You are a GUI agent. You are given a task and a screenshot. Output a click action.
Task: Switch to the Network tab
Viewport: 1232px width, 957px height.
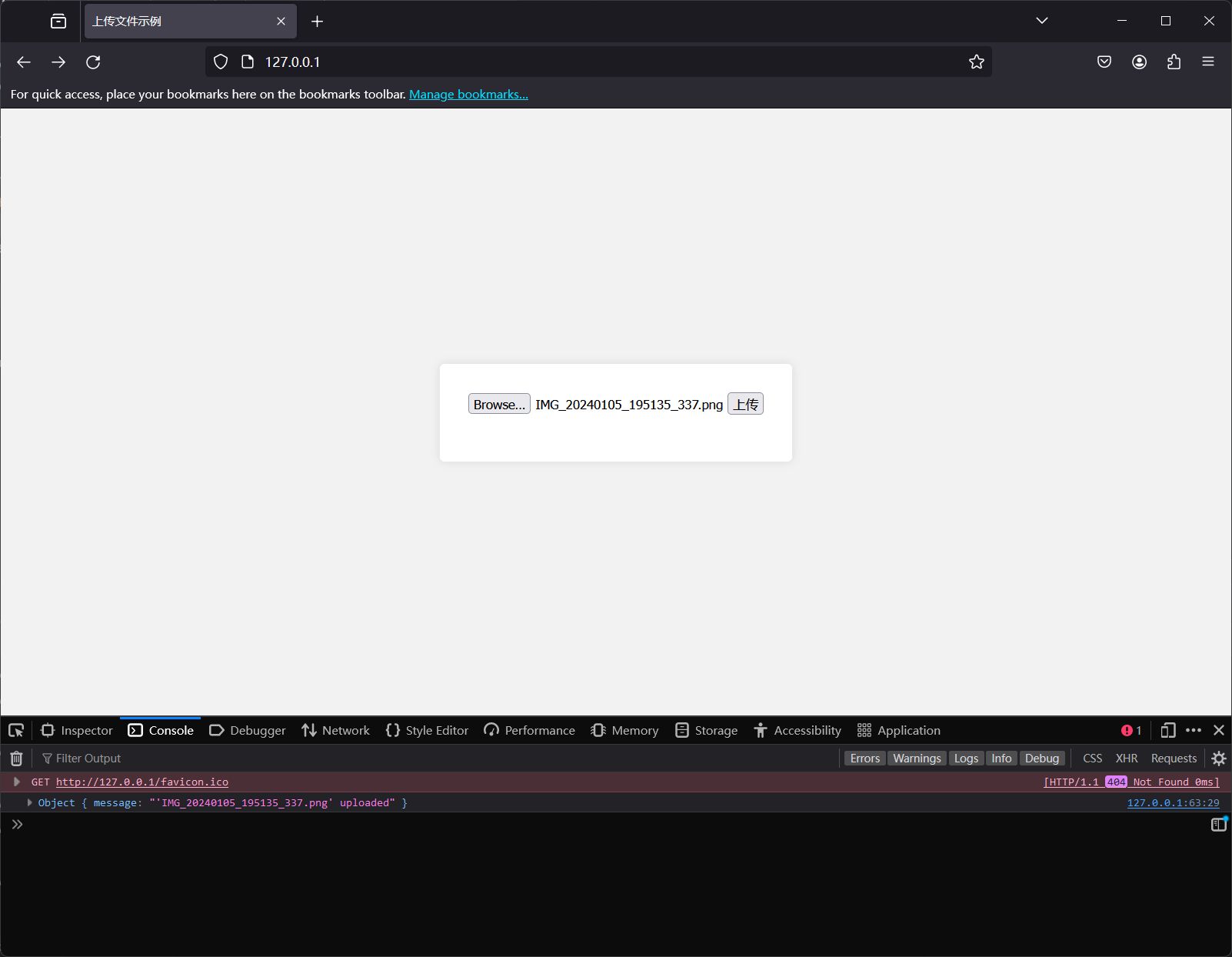coord(335,730)
